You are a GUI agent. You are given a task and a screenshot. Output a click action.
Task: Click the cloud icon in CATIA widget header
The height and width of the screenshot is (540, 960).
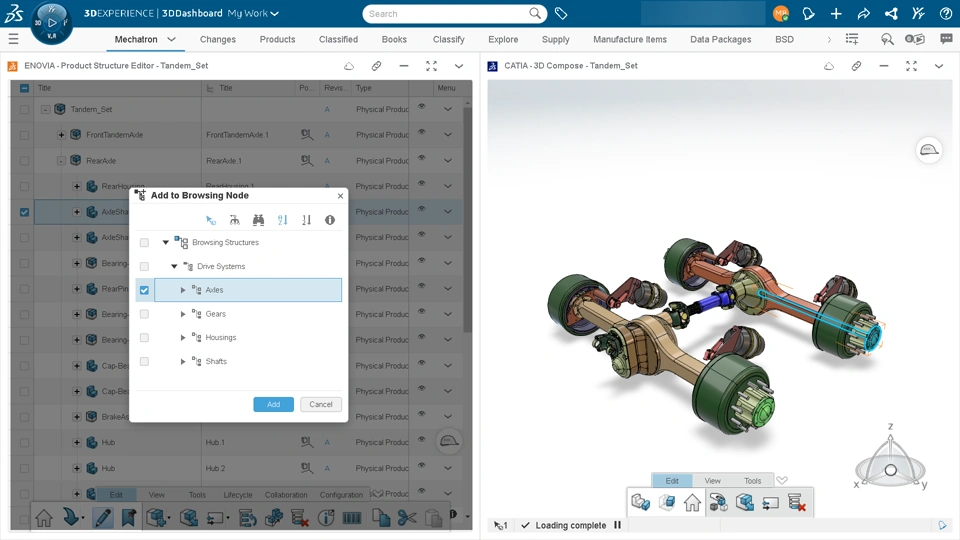(828, 66)
